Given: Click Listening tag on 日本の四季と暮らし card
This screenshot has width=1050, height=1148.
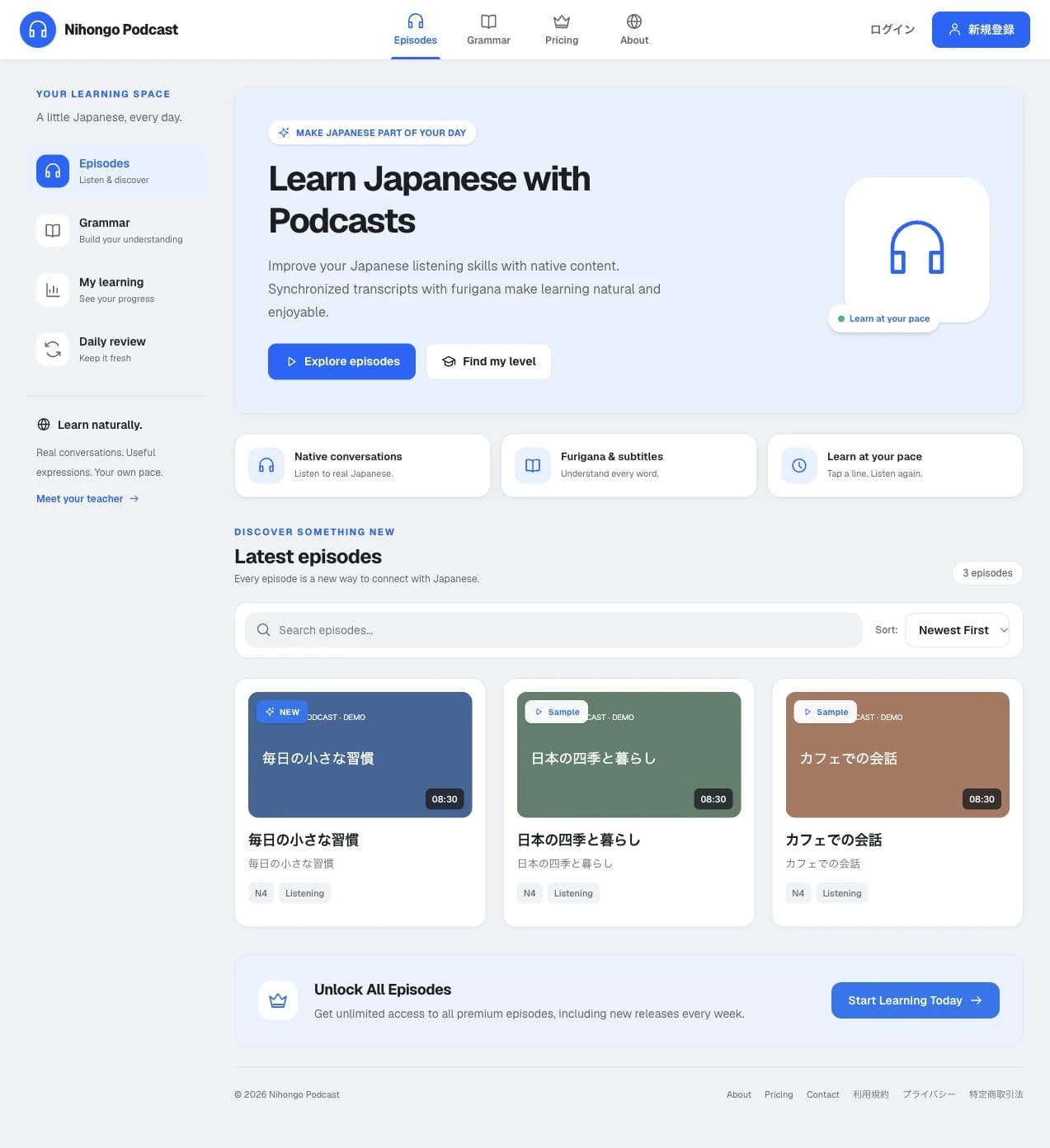Looking at the screenshot, I should tap(573, 893).
